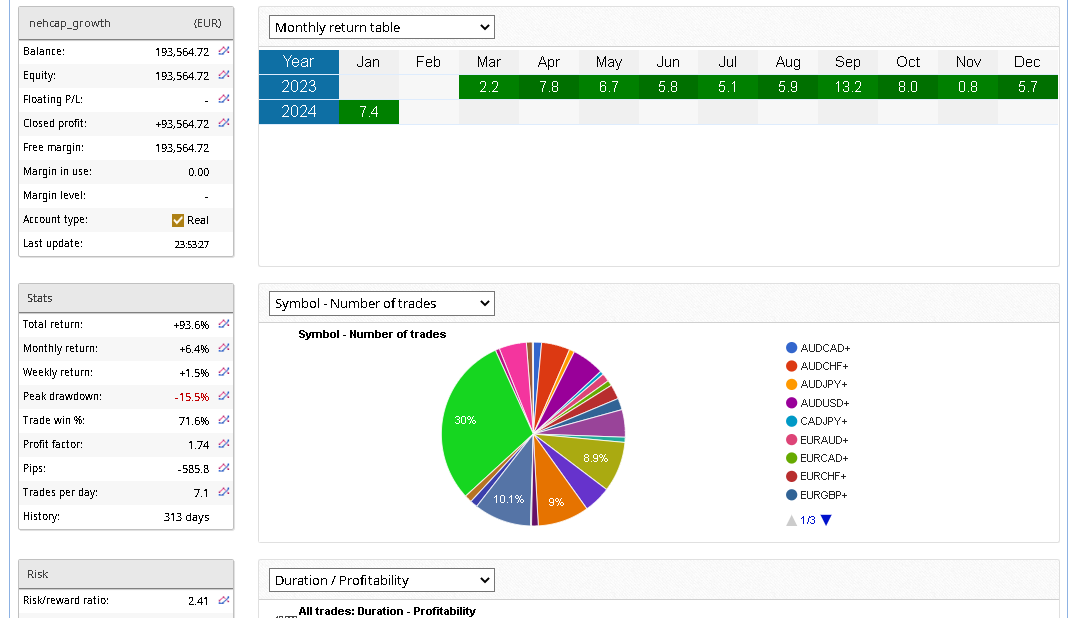Image resolution: width=1086 pixels, height=618 pixels.
Task: Open the Monthly return table dropdown
Action: point(382,27)
